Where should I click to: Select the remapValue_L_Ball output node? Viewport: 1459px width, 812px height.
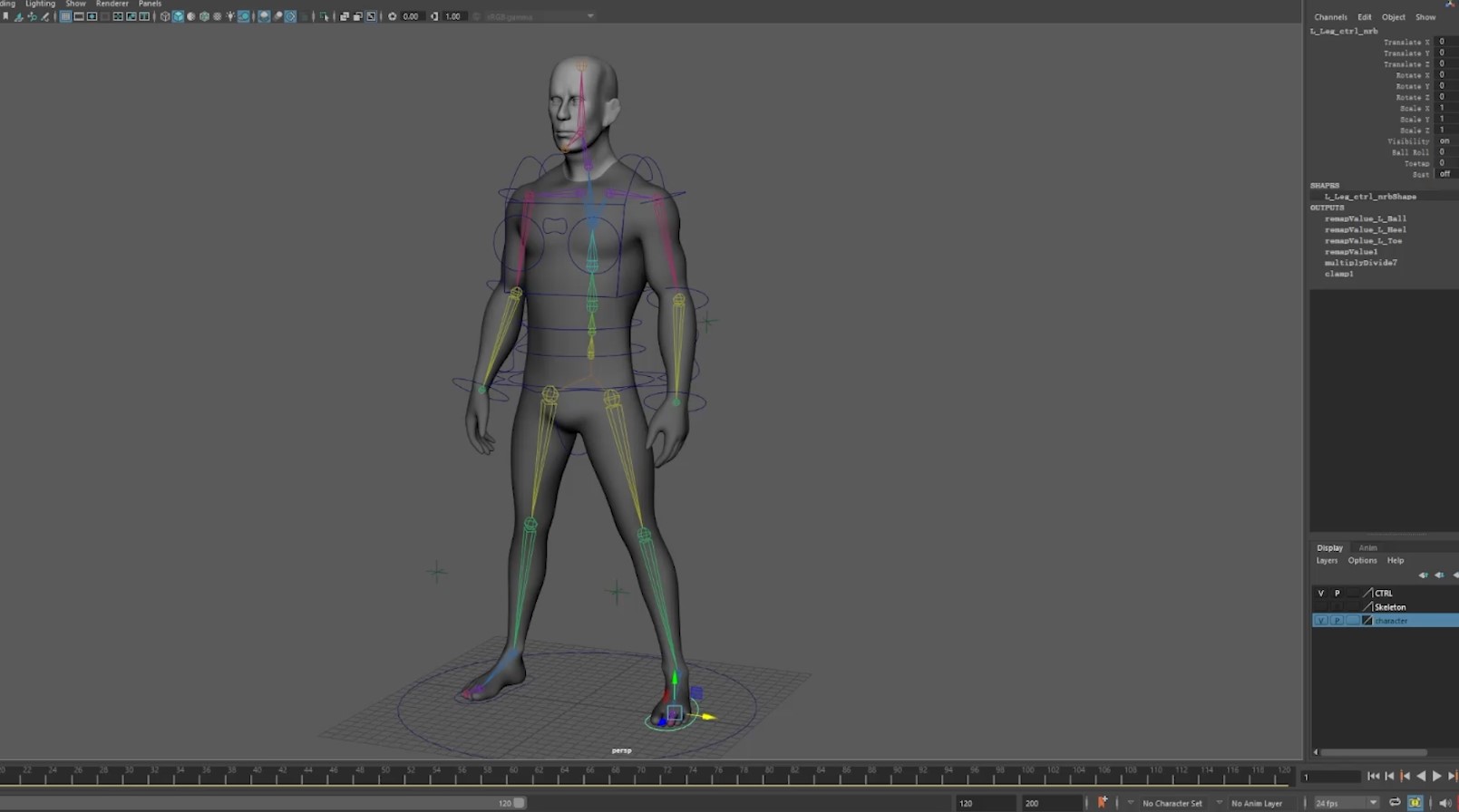(x=1366, y=218)
